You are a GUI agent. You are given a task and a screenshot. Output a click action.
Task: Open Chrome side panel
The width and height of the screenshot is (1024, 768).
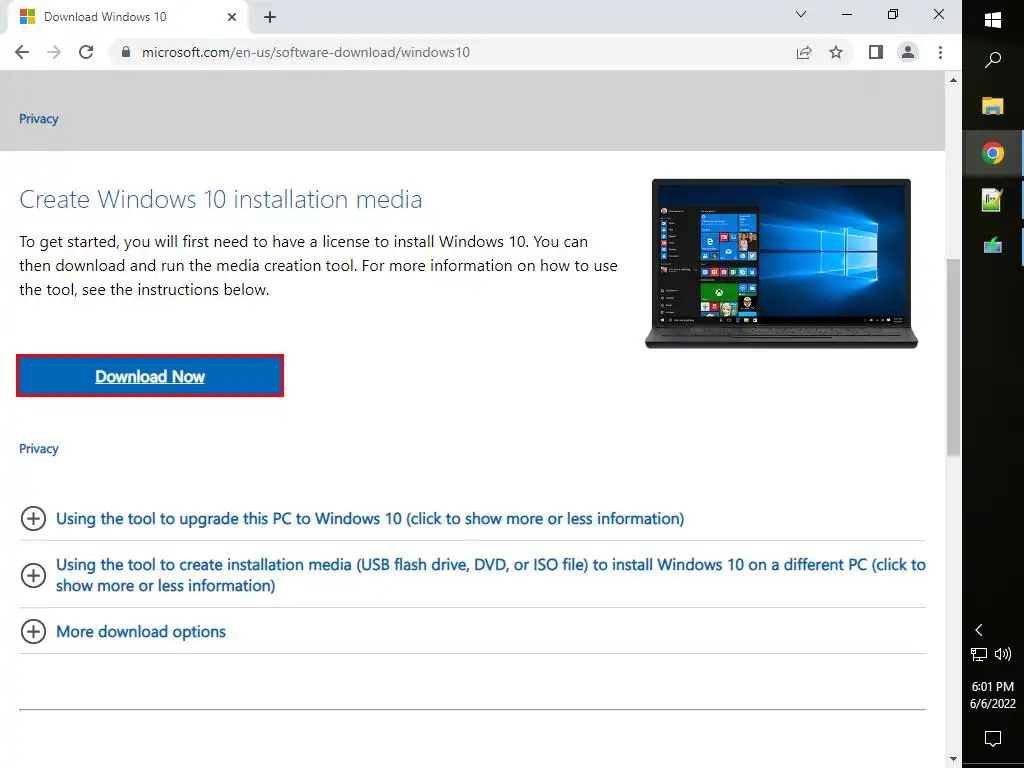[876, 52]
